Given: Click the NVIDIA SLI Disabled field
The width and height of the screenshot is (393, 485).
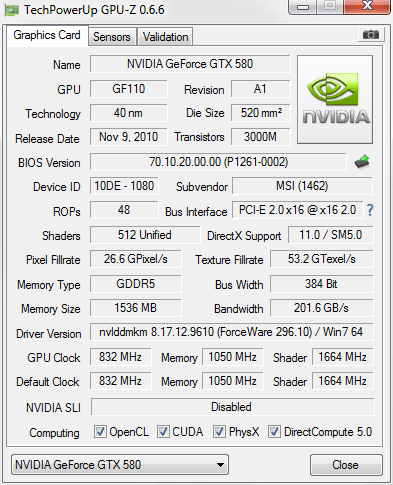Looking at the screenshot, I should point(232,407).
